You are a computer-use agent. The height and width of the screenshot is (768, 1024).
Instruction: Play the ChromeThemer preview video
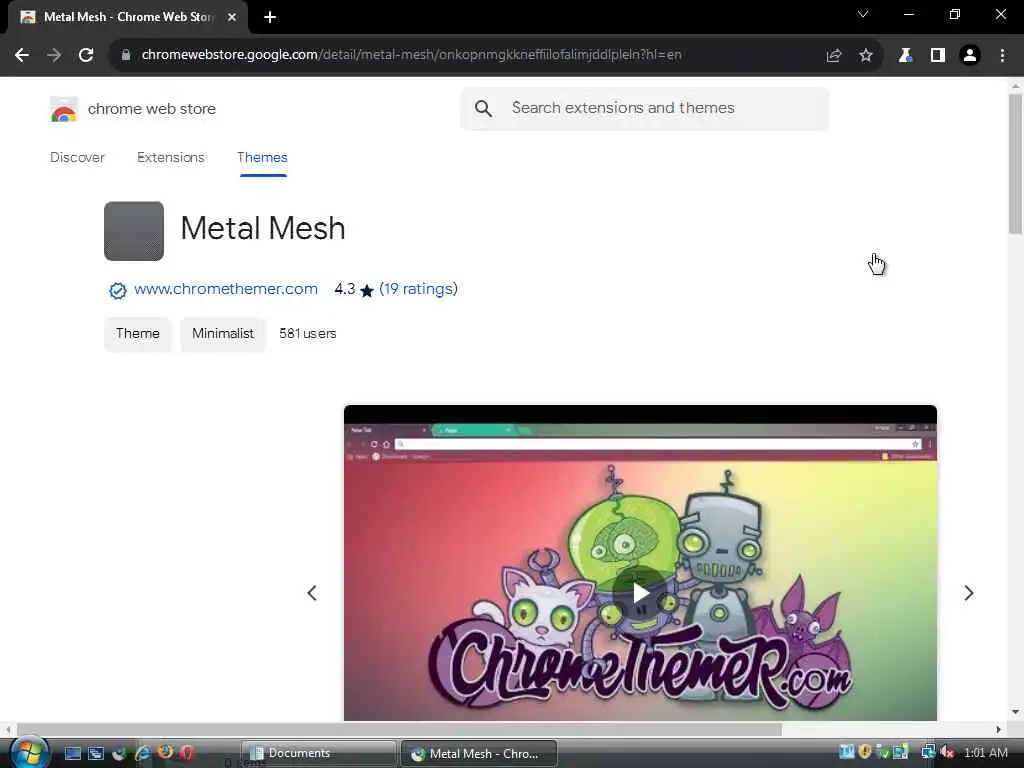(x=640, y=593)
